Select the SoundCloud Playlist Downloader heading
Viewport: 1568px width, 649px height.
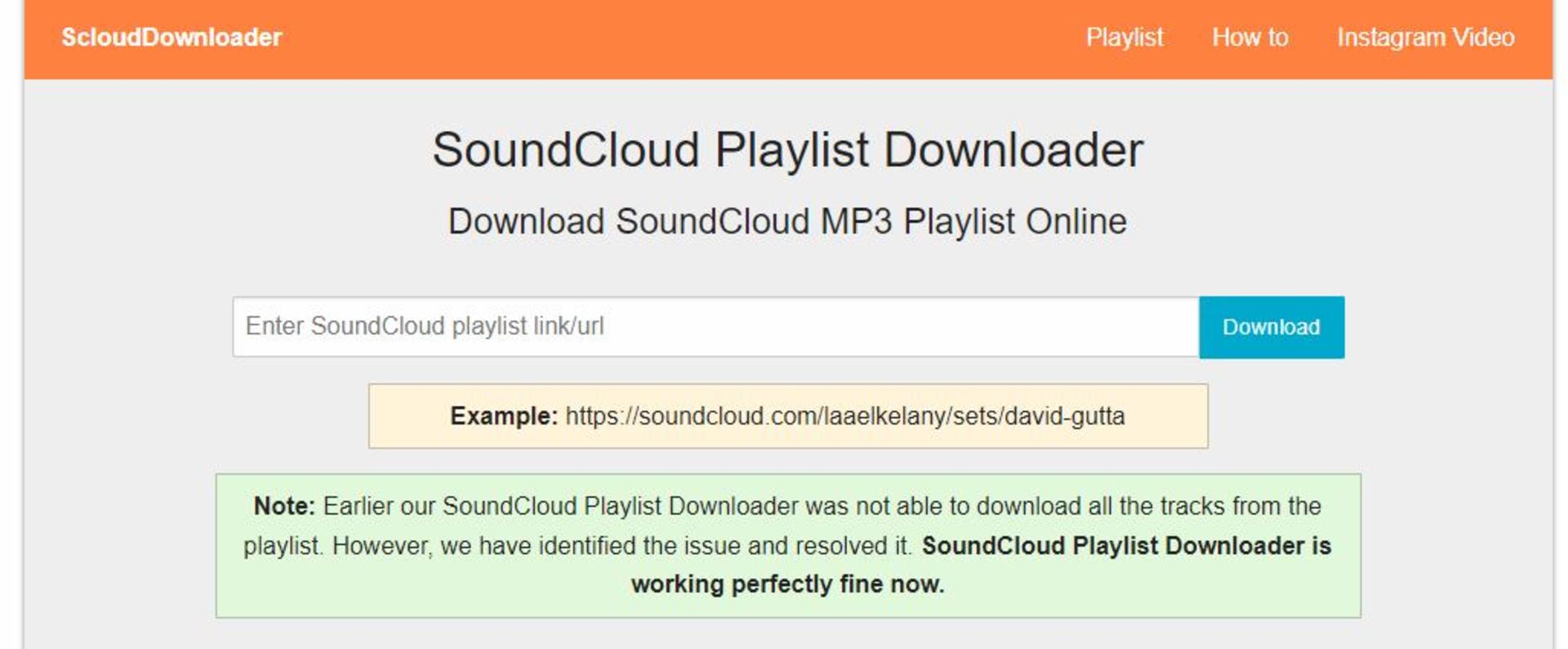[x=788, y=149]
